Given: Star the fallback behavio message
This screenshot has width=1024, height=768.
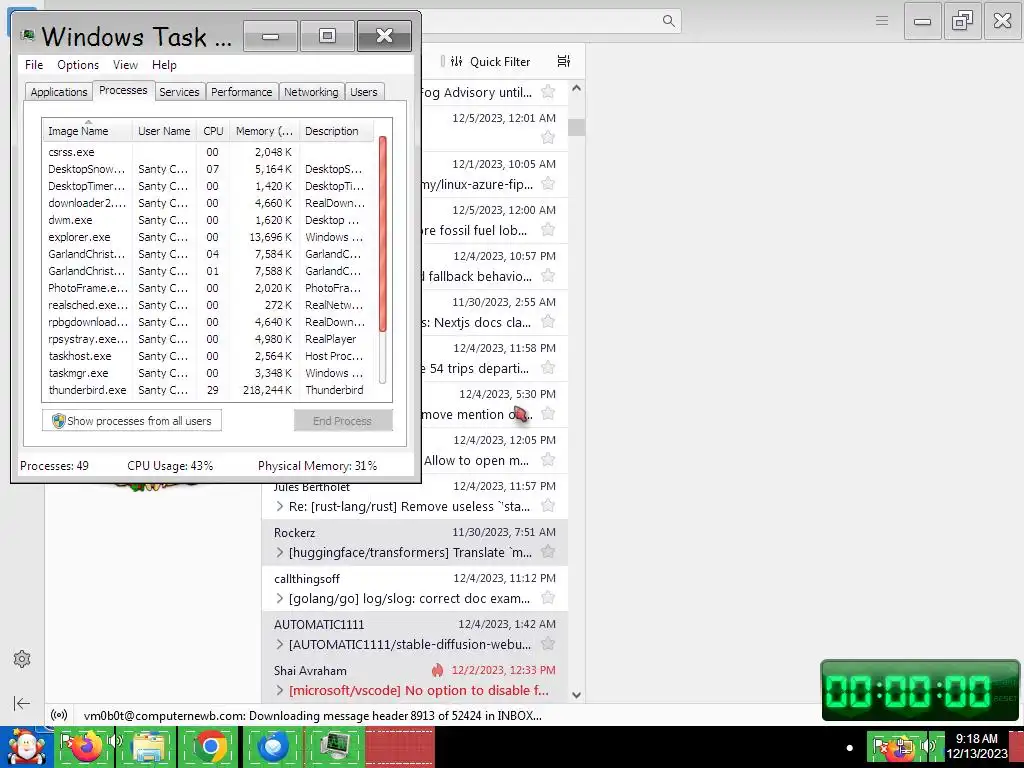Looking at the screenshot, I should tap(548, 276).
